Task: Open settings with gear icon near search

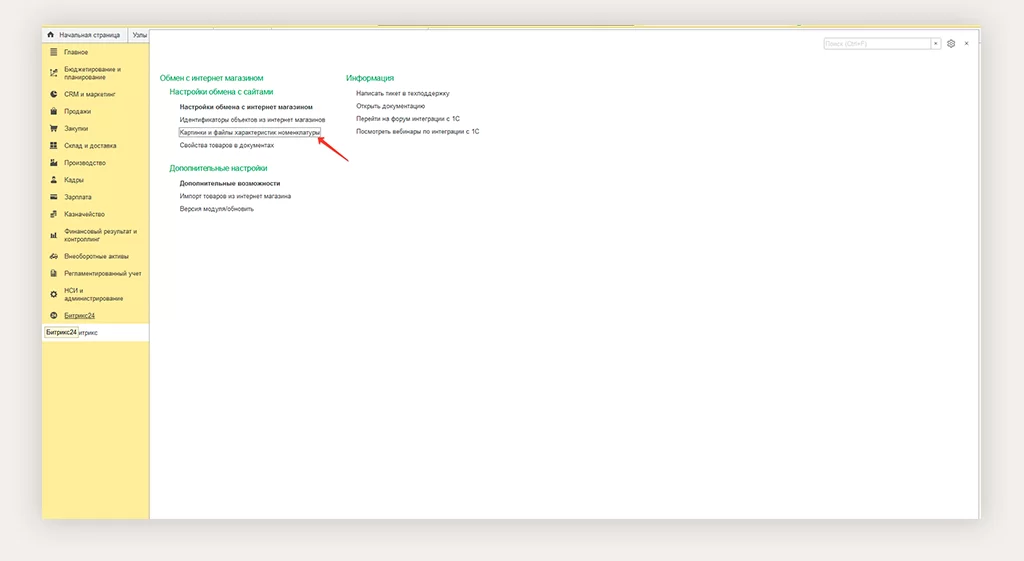Action: 951,44
